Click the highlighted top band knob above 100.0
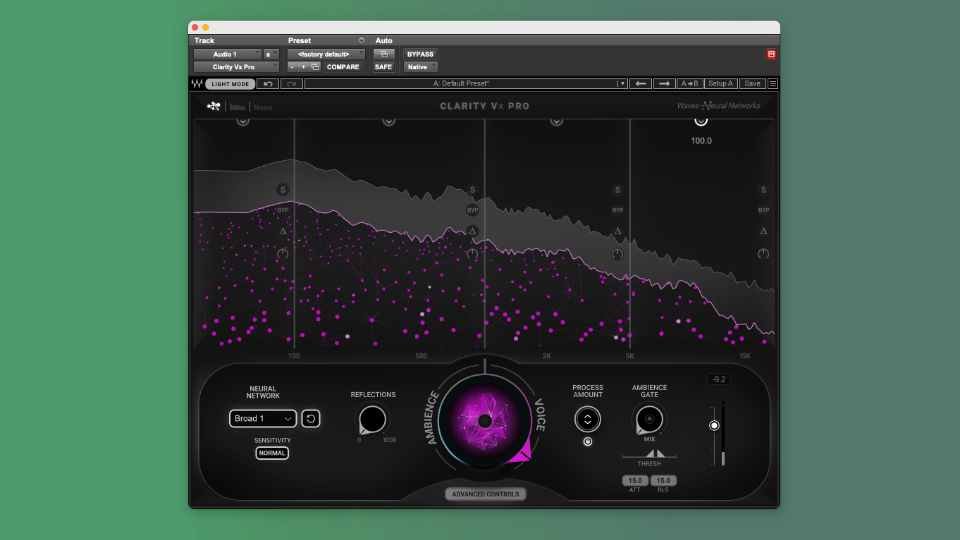960x540 pixels. click(x=701, y=121)
